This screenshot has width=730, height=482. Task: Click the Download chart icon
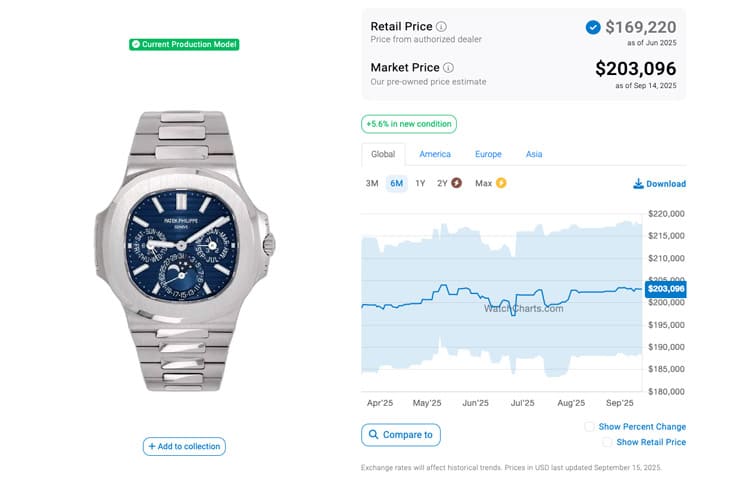638,184
